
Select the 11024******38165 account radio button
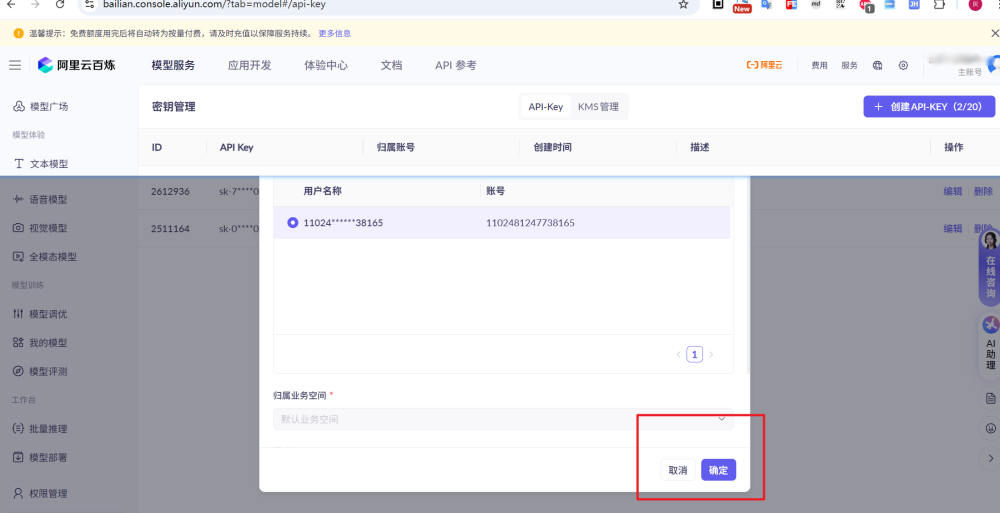[x=293, y=222]
